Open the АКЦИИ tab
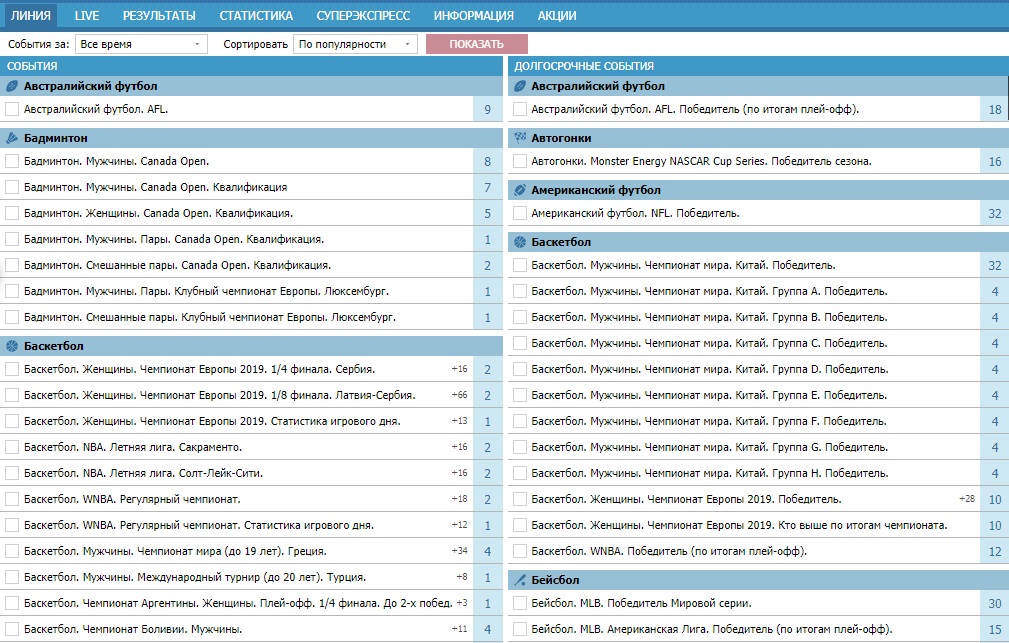 (x=557, y=15)
